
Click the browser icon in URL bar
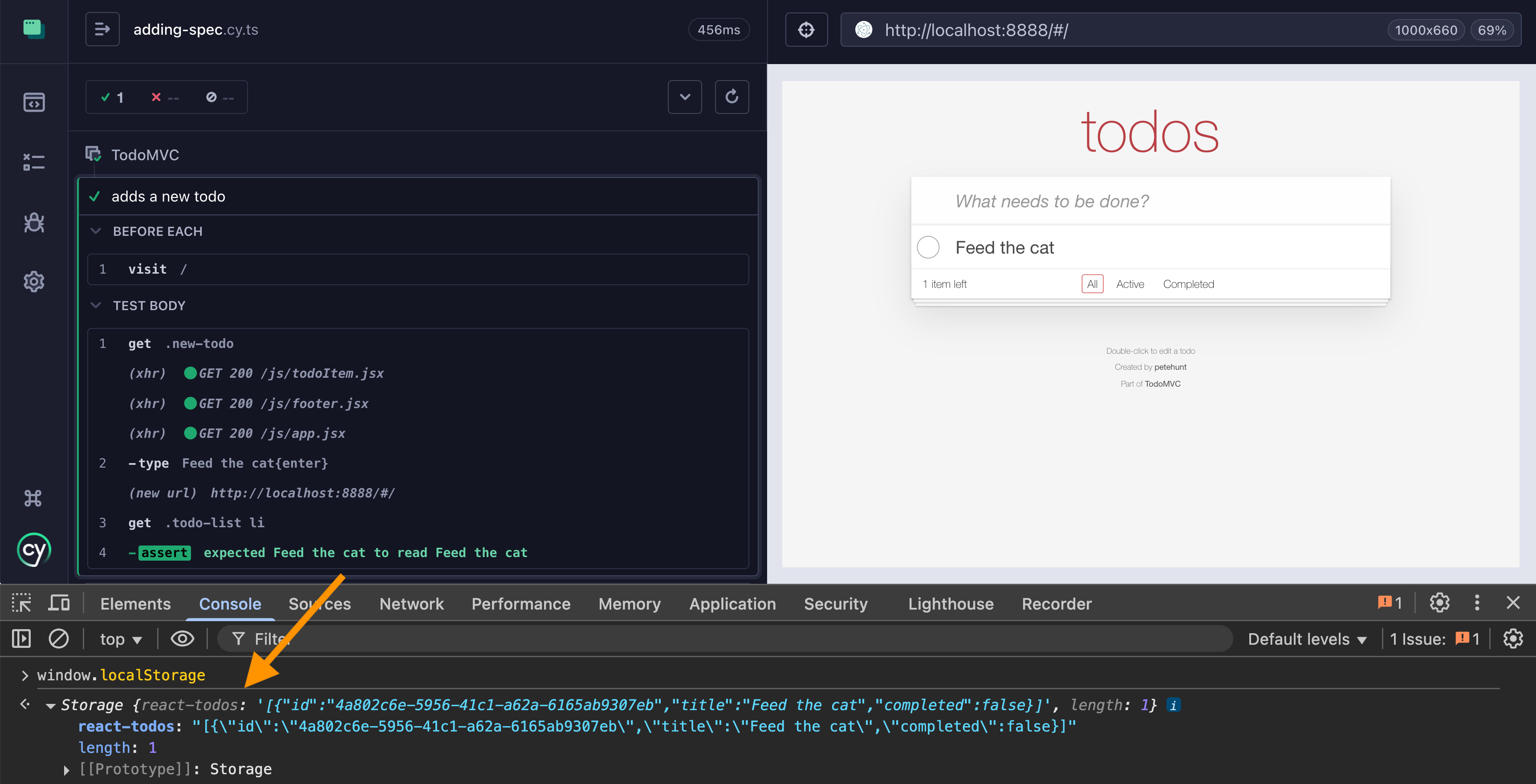[x=863, y=30]
